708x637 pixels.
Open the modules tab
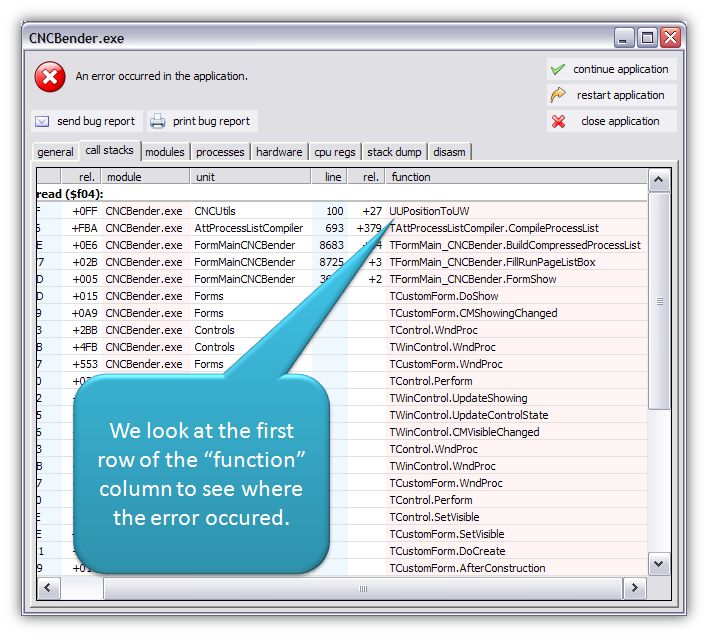(x=164, y=152)
